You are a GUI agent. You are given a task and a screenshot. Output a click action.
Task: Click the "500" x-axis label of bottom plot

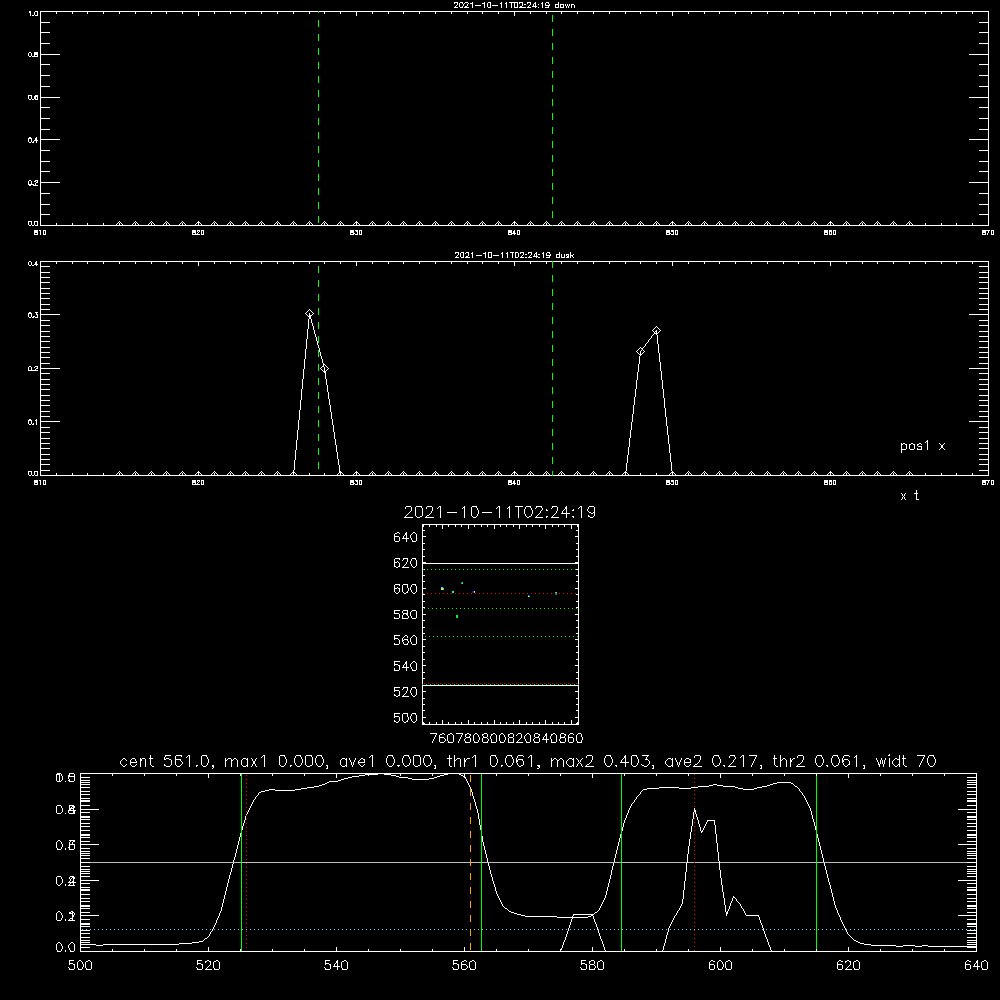pos(80,966)
